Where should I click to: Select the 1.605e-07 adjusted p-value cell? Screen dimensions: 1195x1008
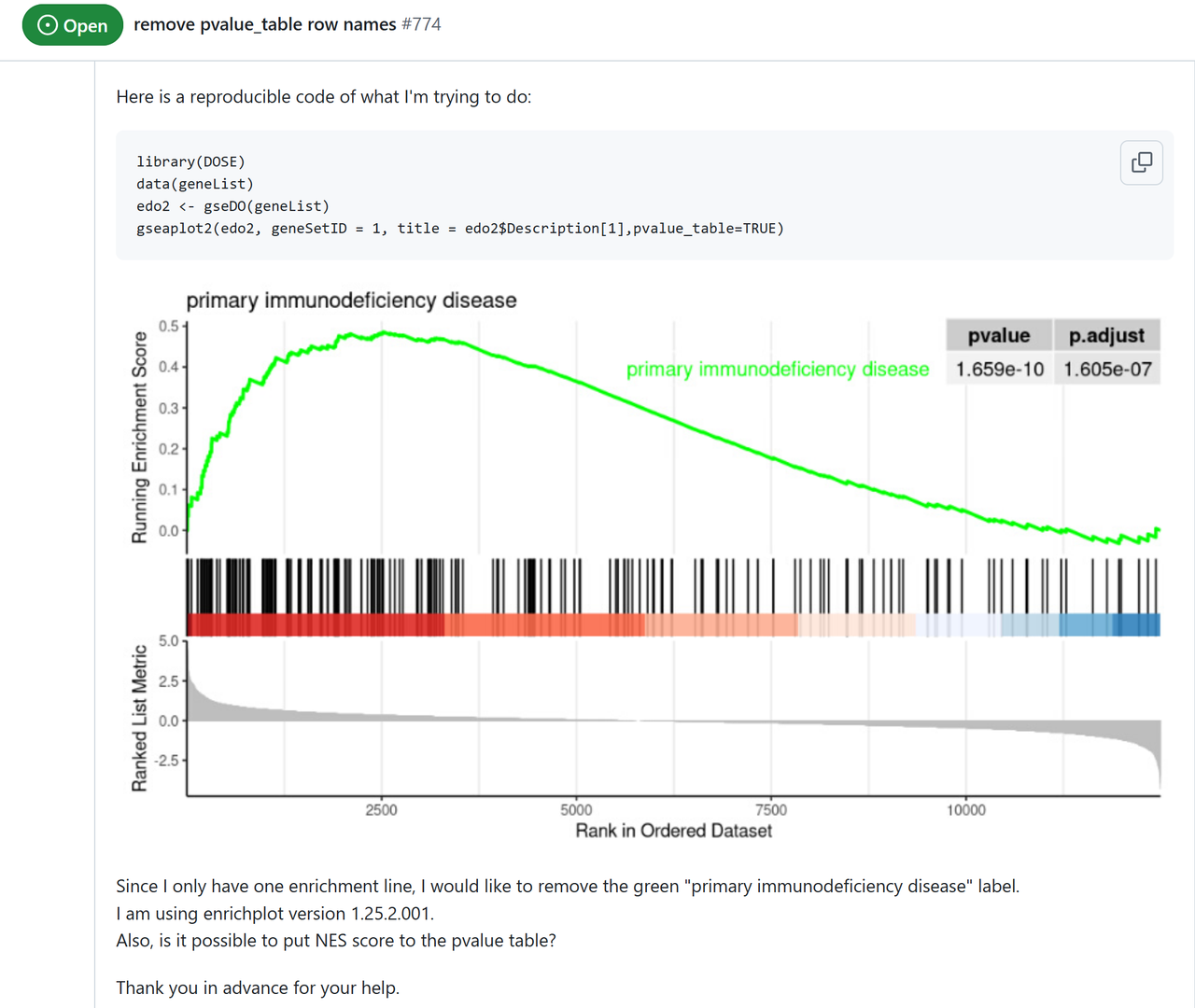[1107, 370]
